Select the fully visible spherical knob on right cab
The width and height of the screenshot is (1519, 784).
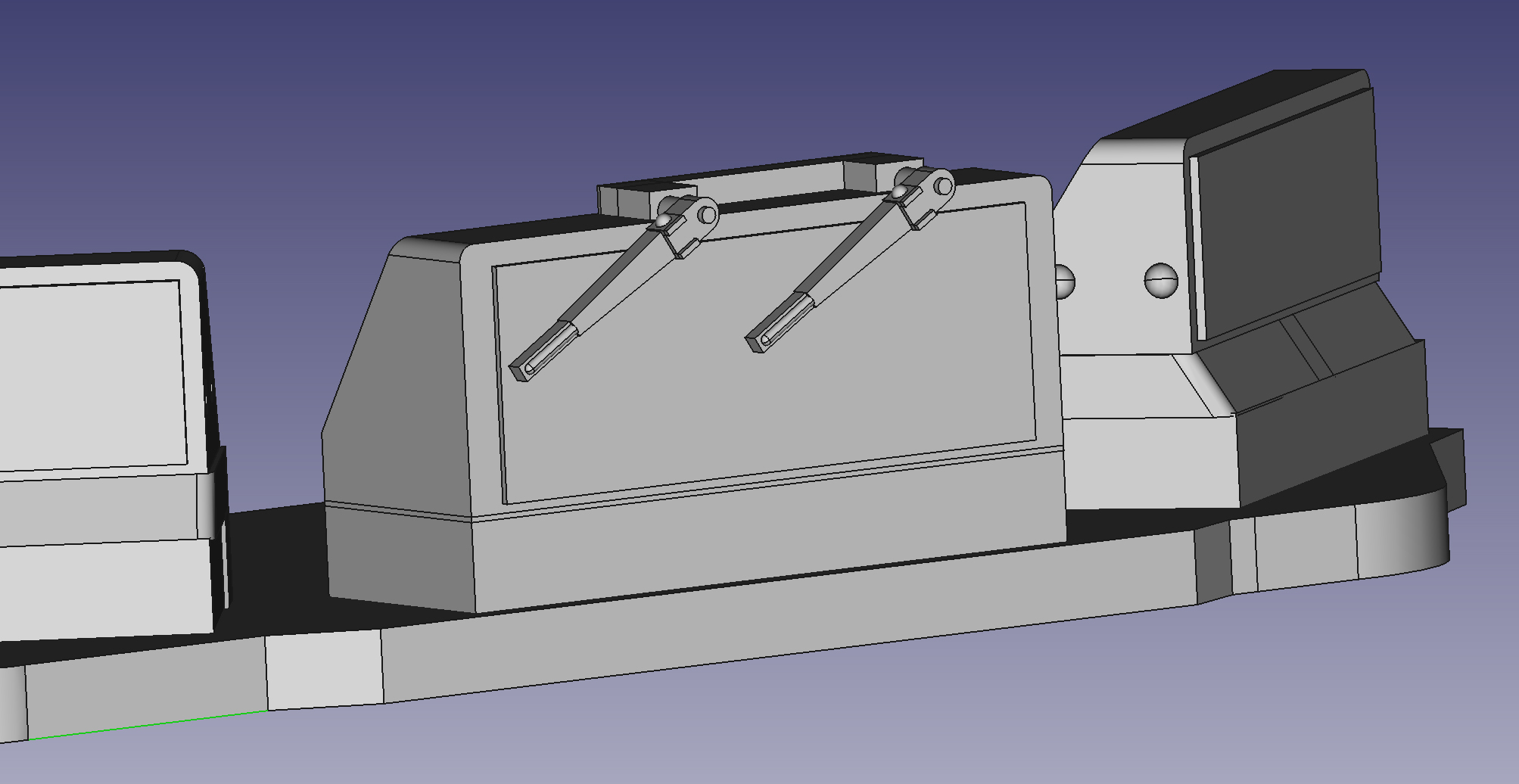point(1162,281)
